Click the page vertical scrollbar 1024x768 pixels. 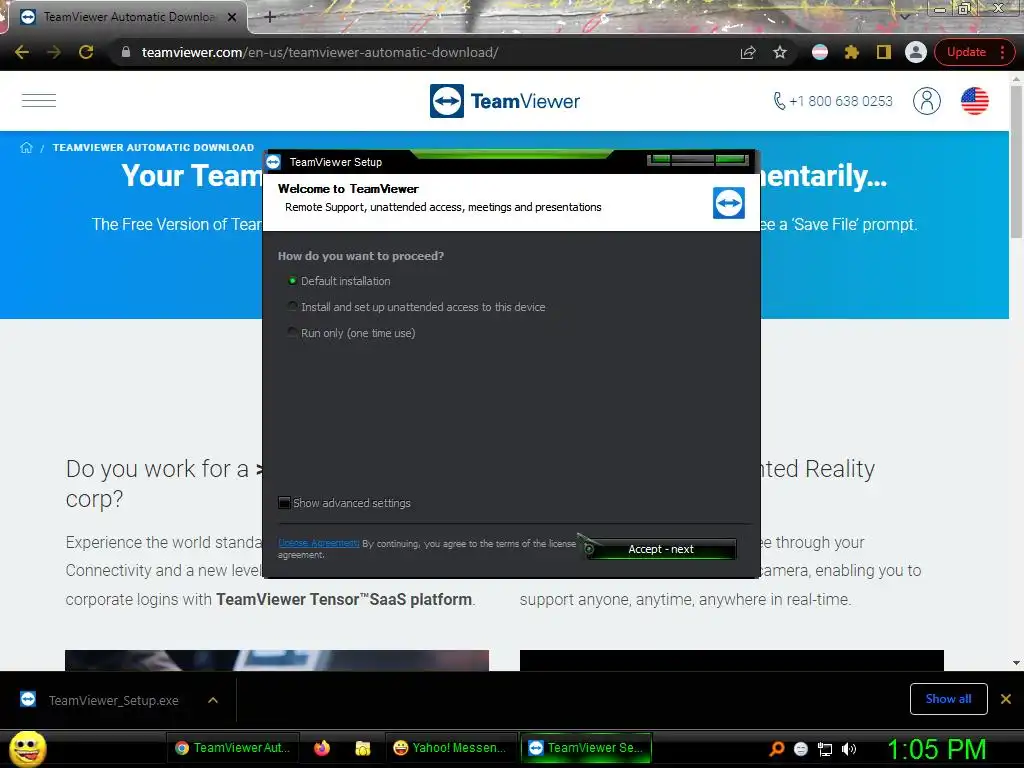pos(1016,162)
